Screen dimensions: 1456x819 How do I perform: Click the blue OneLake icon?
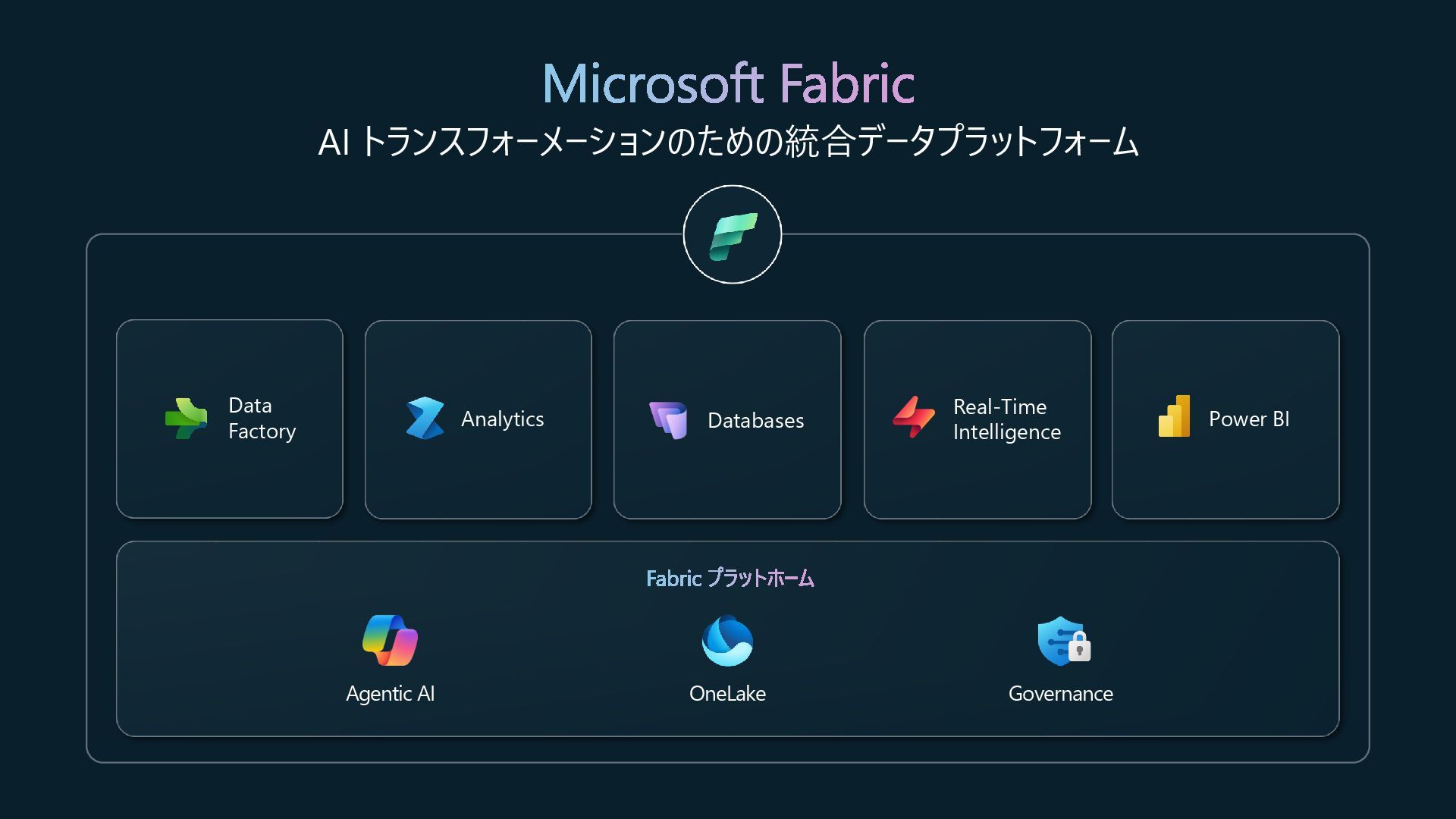point(727,641)
